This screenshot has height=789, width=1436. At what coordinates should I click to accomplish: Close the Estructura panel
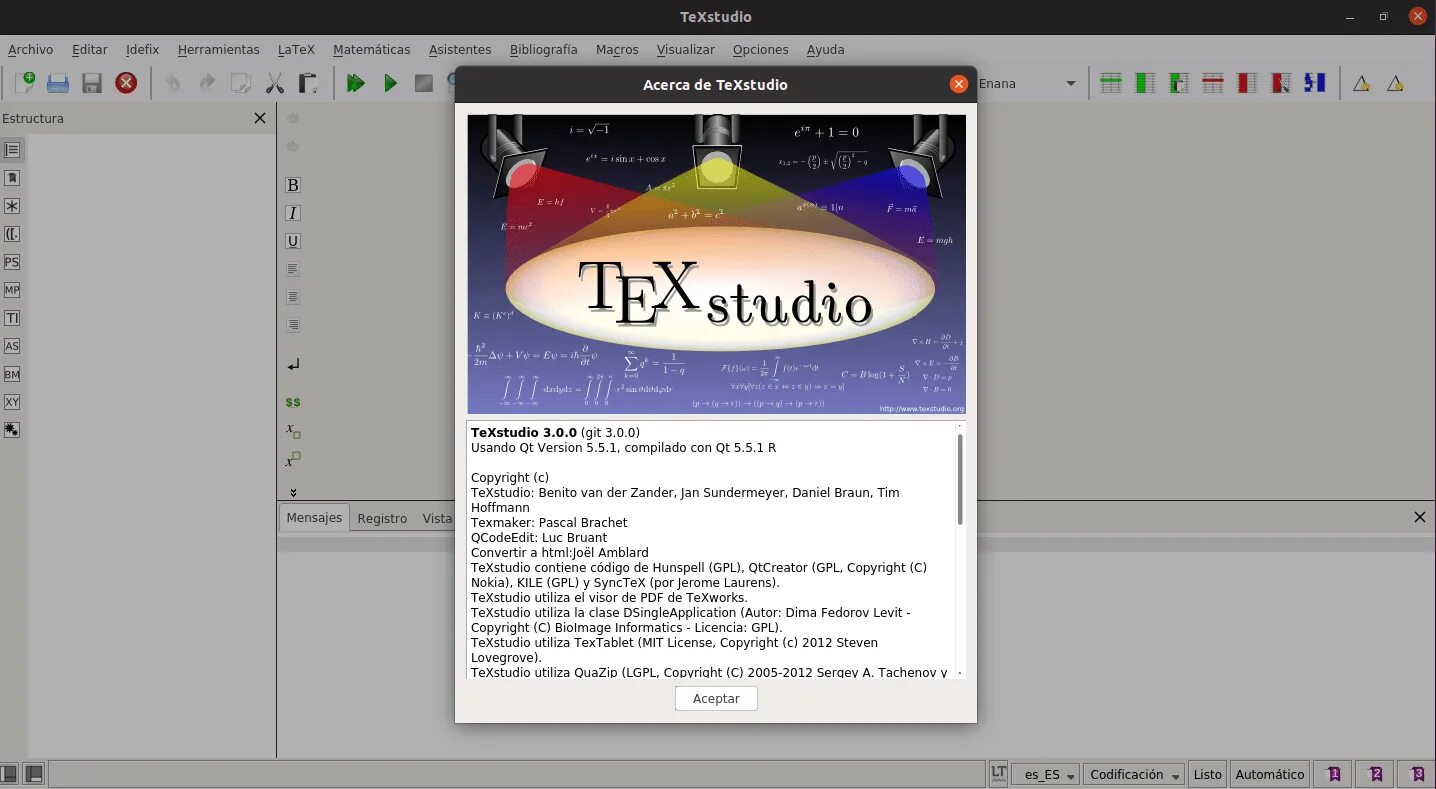[x=260, y=118]
